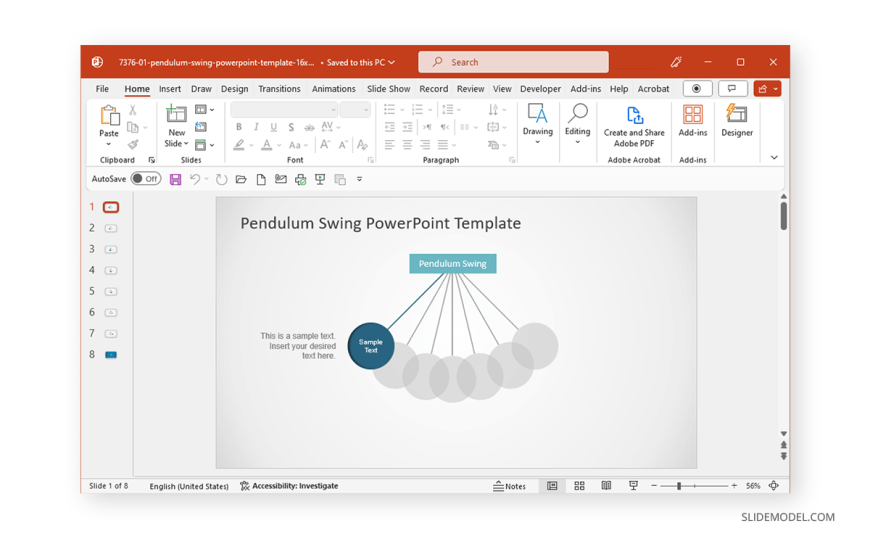Toggle Align Left paragraph alignment

[x=390, y=145]
